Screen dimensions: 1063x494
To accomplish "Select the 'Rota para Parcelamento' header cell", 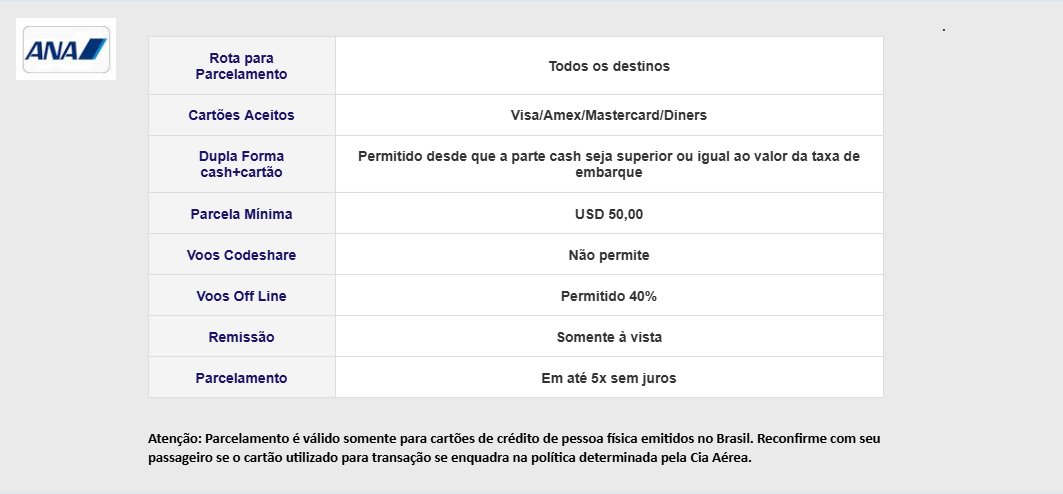I will [241, 66].
